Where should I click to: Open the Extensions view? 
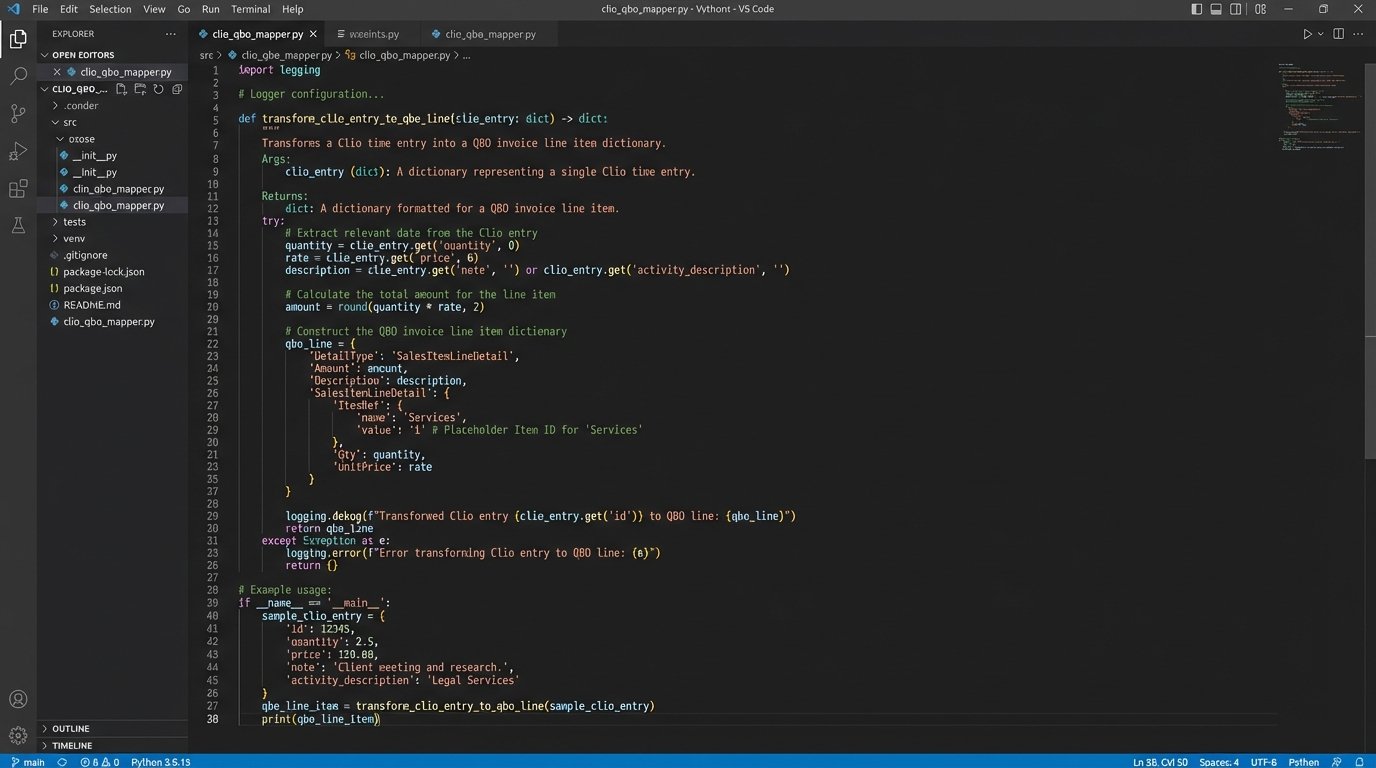(18, 189)
